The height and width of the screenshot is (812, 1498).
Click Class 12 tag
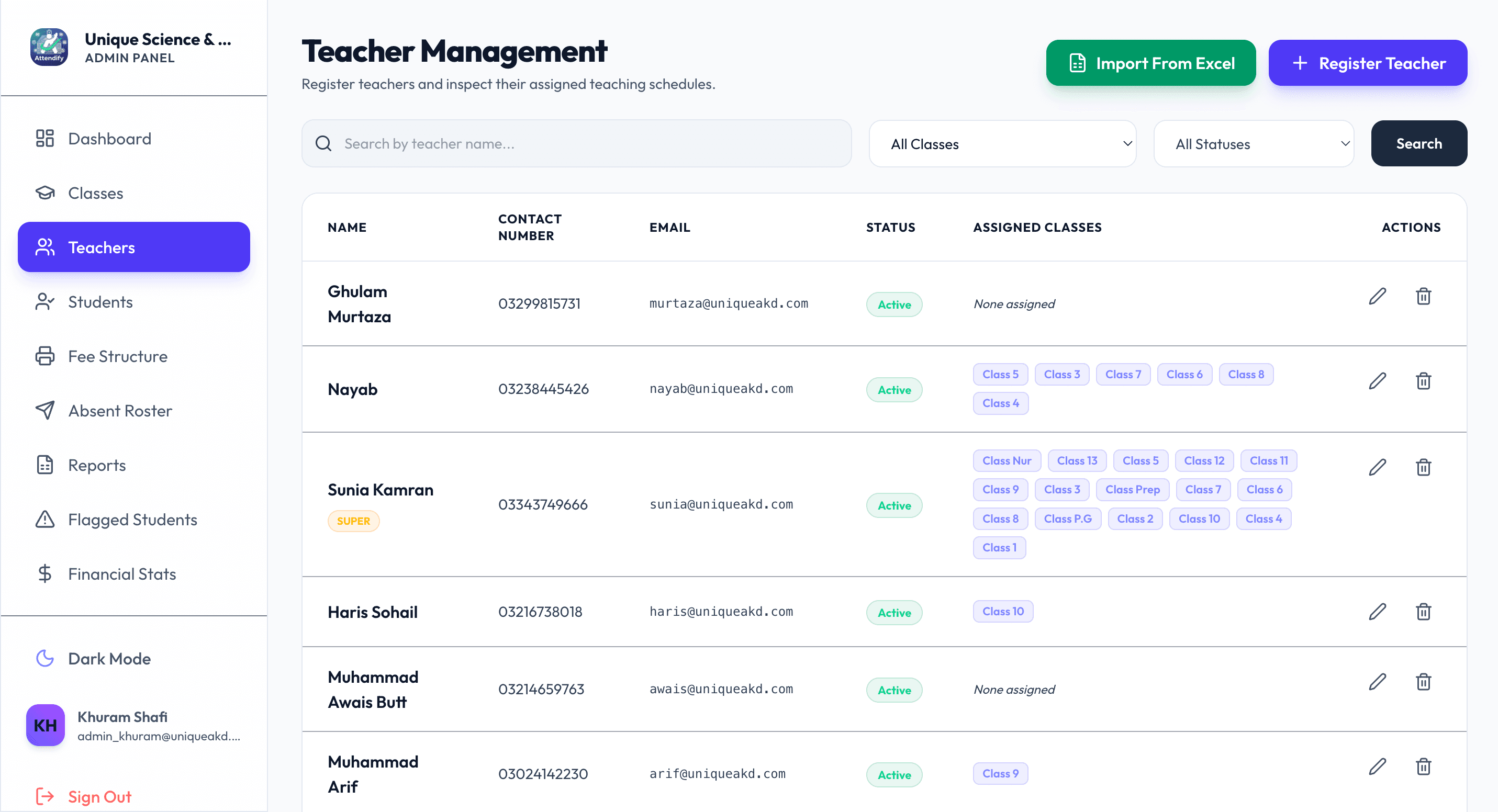1204,460
